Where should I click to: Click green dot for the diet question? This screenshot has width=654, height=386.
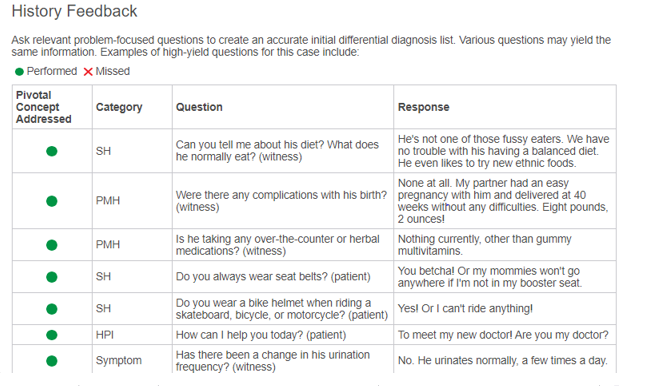[x=52, y=151]
